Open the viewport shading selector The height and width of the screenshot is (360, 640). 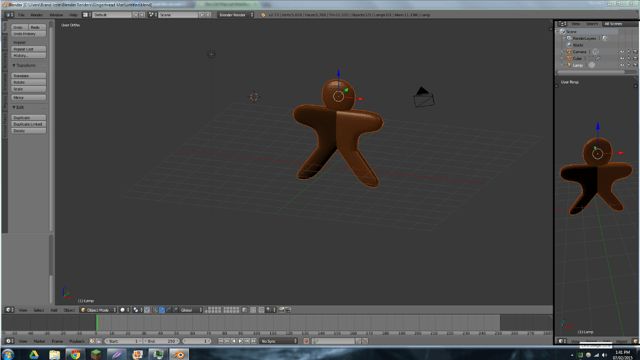click(x=124, y=310)
